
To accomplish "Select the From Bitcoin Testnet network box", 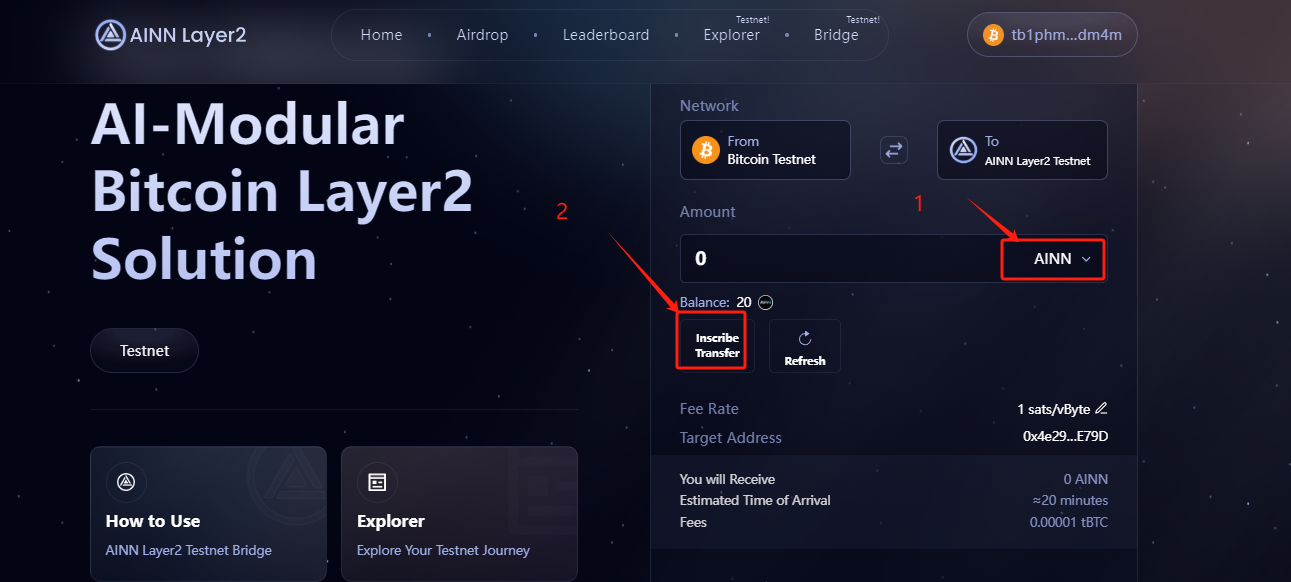I will (765, 150).
